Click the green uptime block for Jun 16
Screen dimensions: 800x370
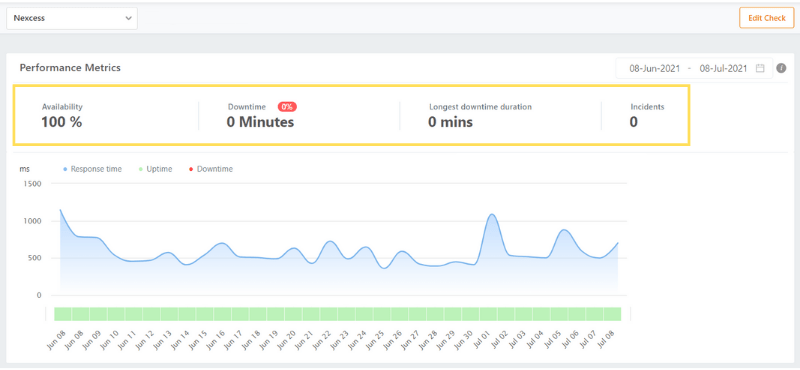pyautogui.click(x=222, y=314)
